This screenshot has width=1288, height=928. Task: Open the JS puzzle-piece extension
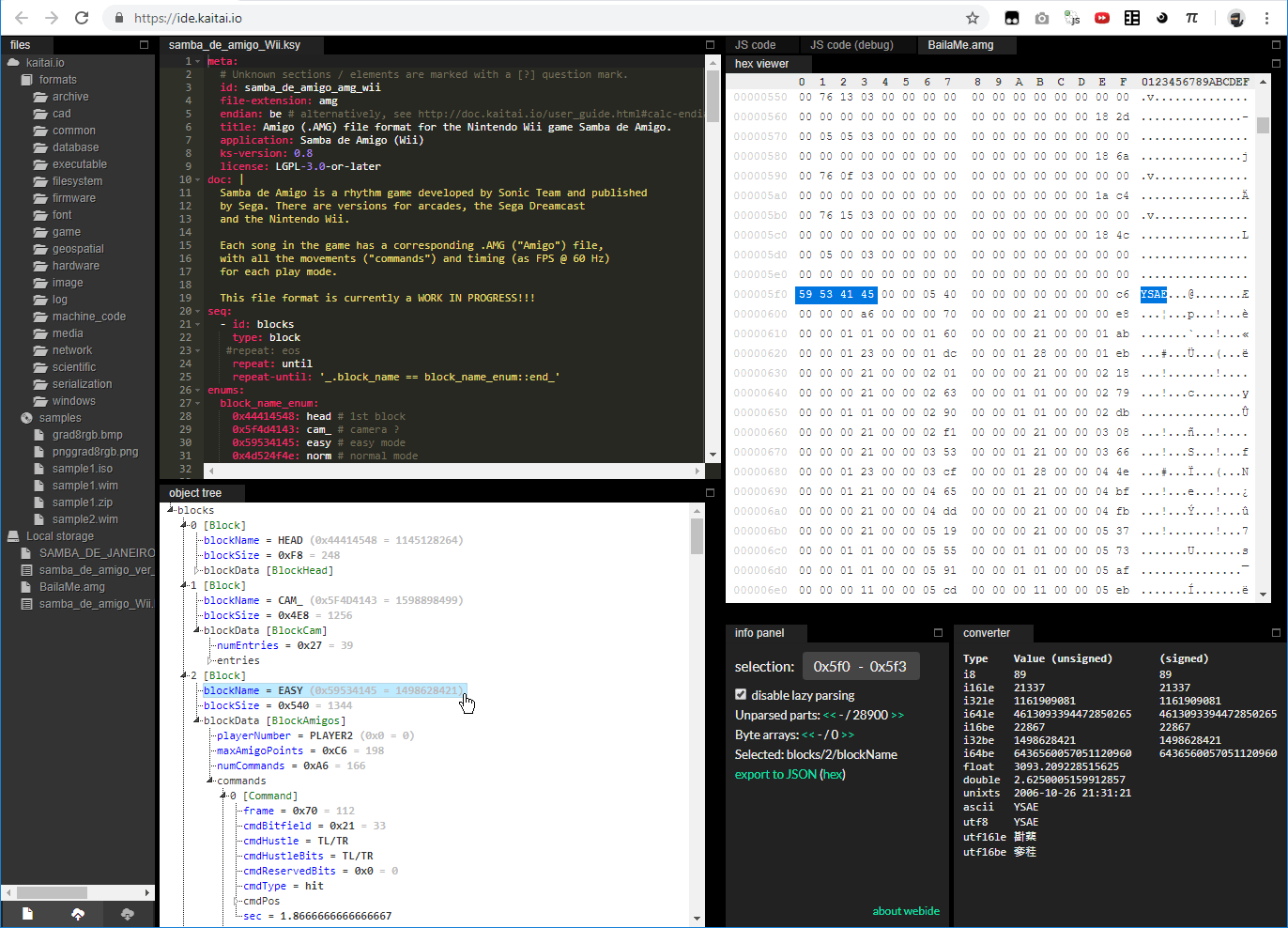click(1072, 18)
